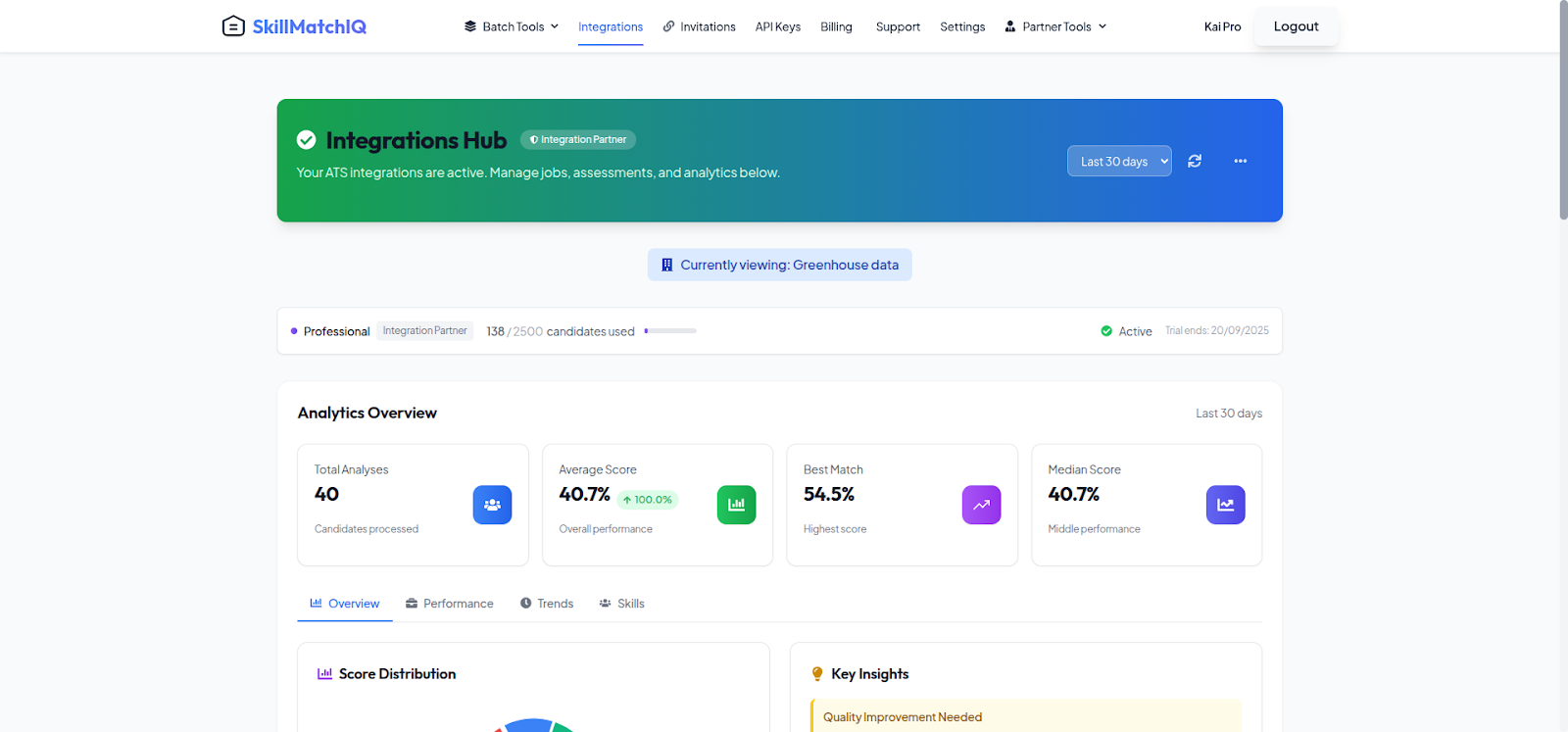Click the building icon in Greenhouse data banner
The width and height of the screenshot is (1568, 732).
point(667,265)
